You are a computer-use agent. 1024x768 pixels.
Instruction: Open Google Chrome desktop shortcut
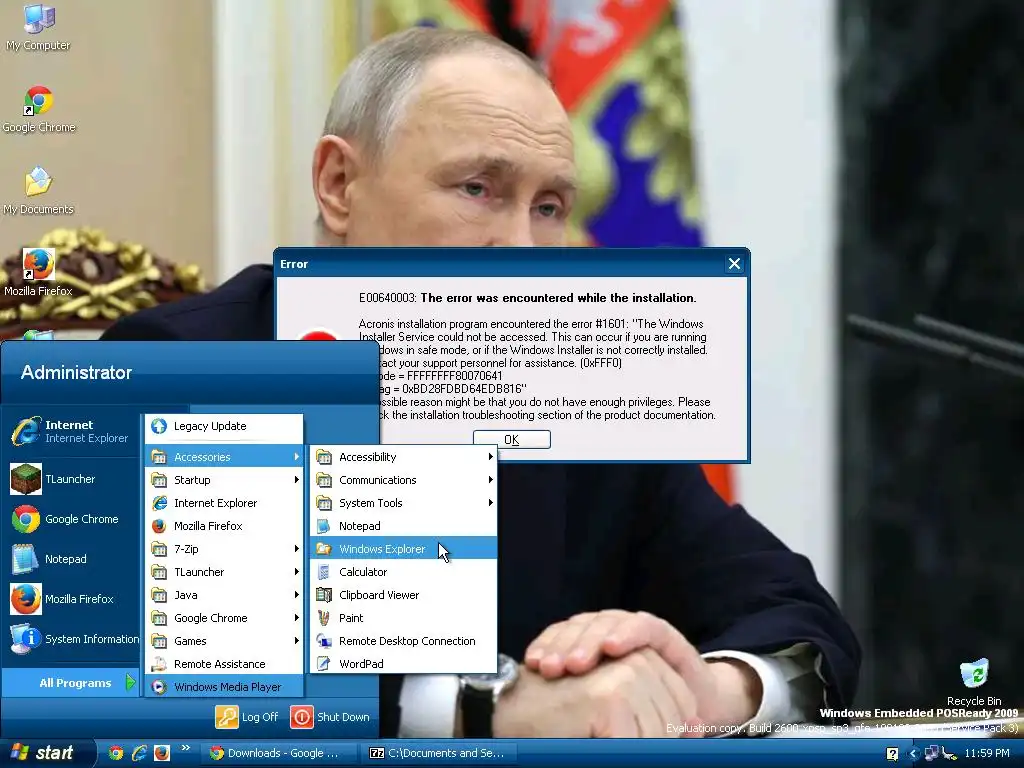point(39,110)
